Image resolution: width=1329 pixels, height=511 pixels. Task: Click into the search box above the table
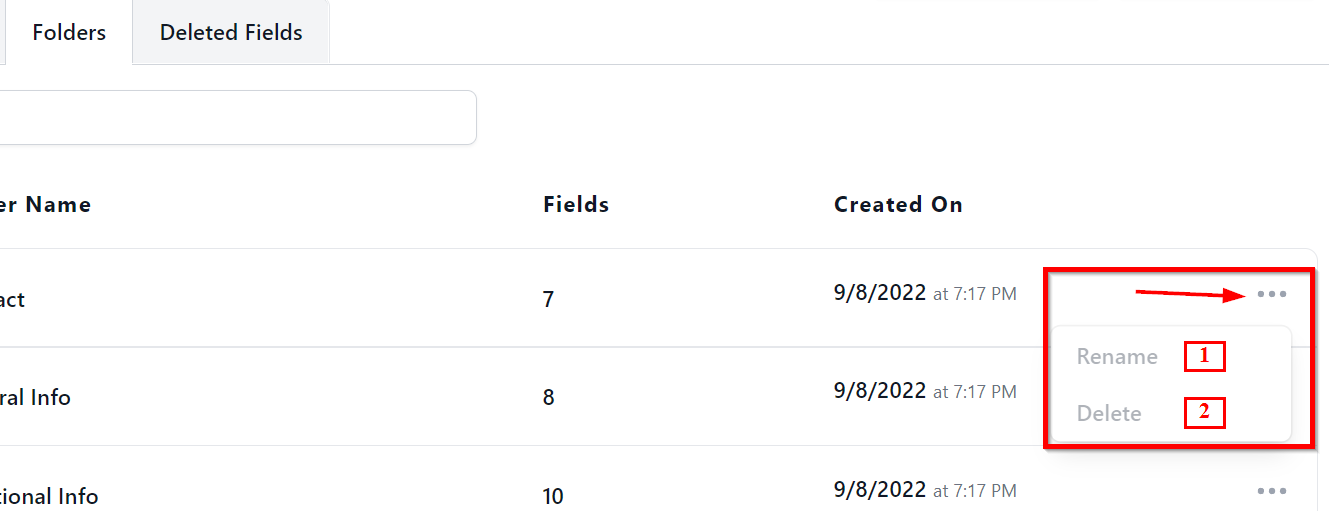[235, 118]
